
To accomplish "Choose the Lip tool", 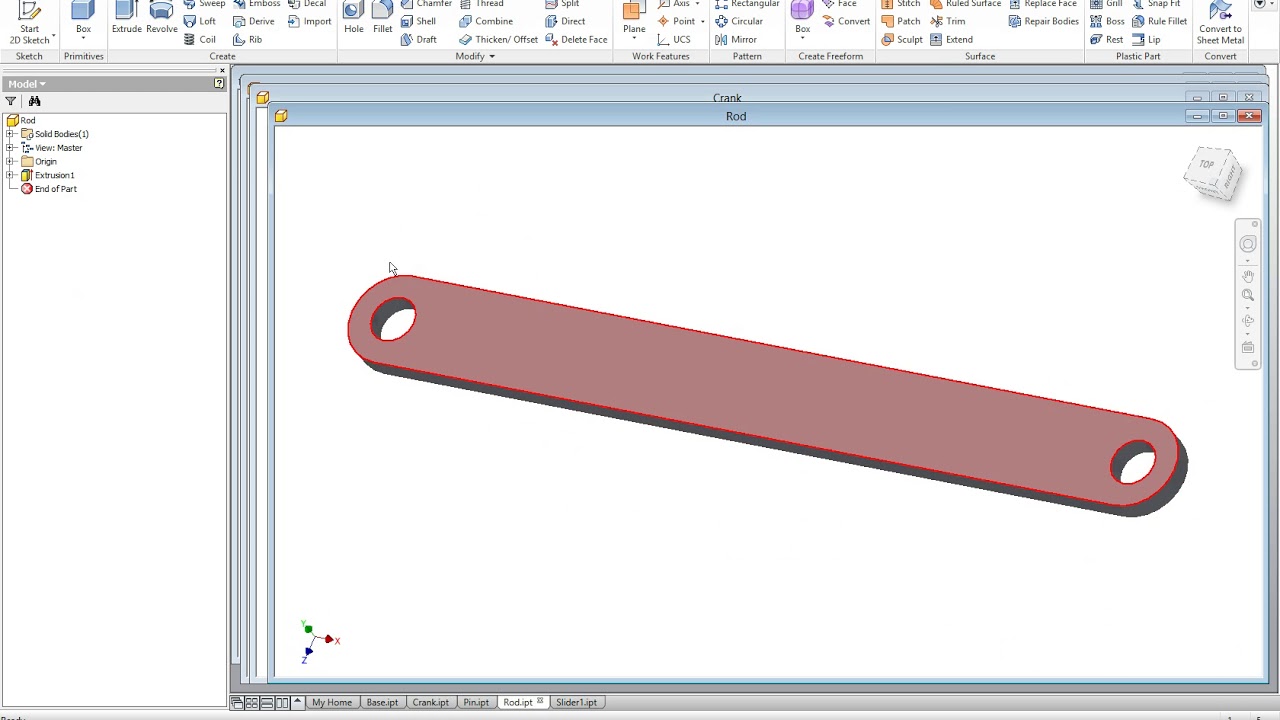I will pos(1147,39).
